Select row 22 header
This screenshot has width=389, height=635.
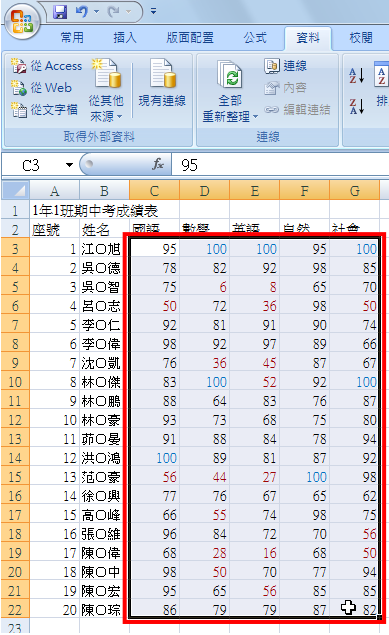point(15,609)
